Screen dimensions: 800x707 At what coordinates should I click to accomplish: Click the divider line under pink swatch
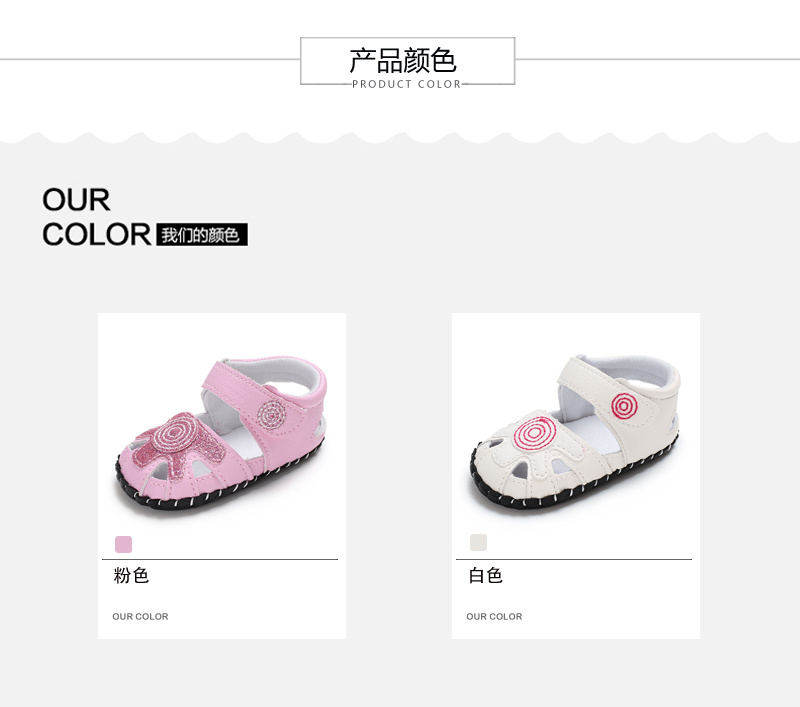click(x=220, y=560)
